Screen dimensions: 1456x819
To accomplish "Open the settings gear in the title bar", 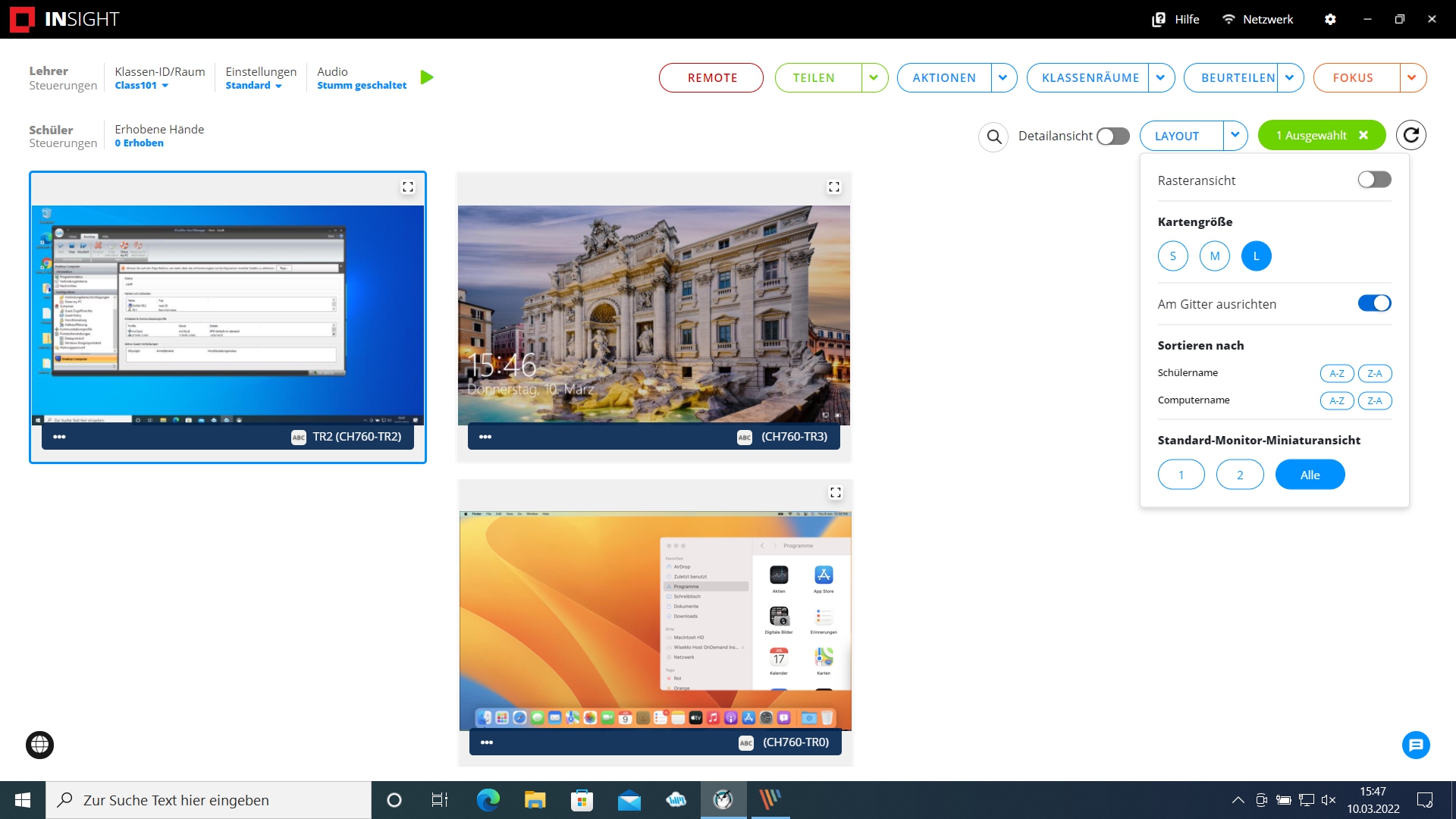I will click(x=1331, y=19).
